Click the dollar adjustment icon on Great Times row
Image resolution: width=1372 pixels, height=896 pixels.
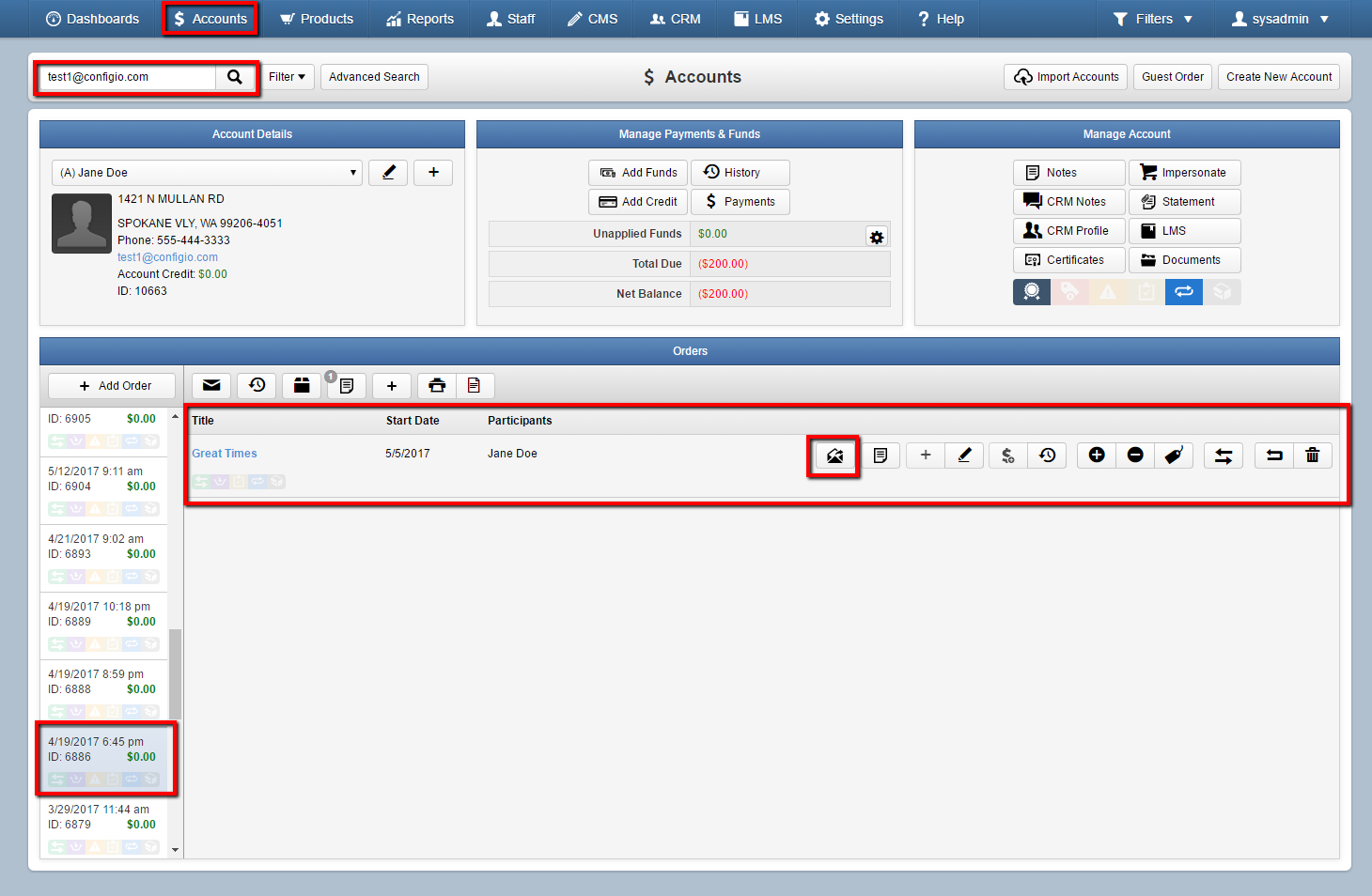tap(1008, 456)
